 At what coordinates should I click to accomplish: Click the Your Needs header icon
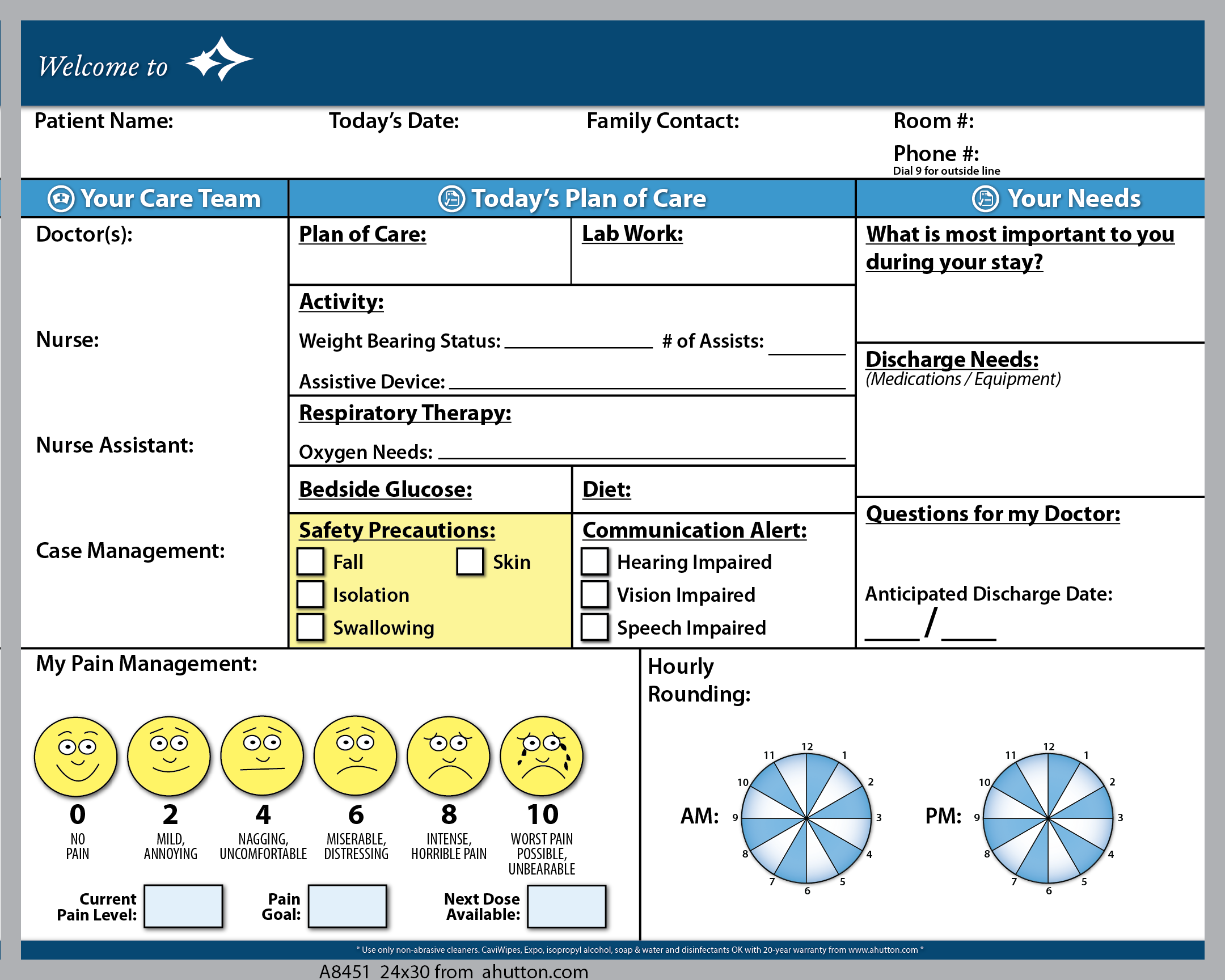986,199
